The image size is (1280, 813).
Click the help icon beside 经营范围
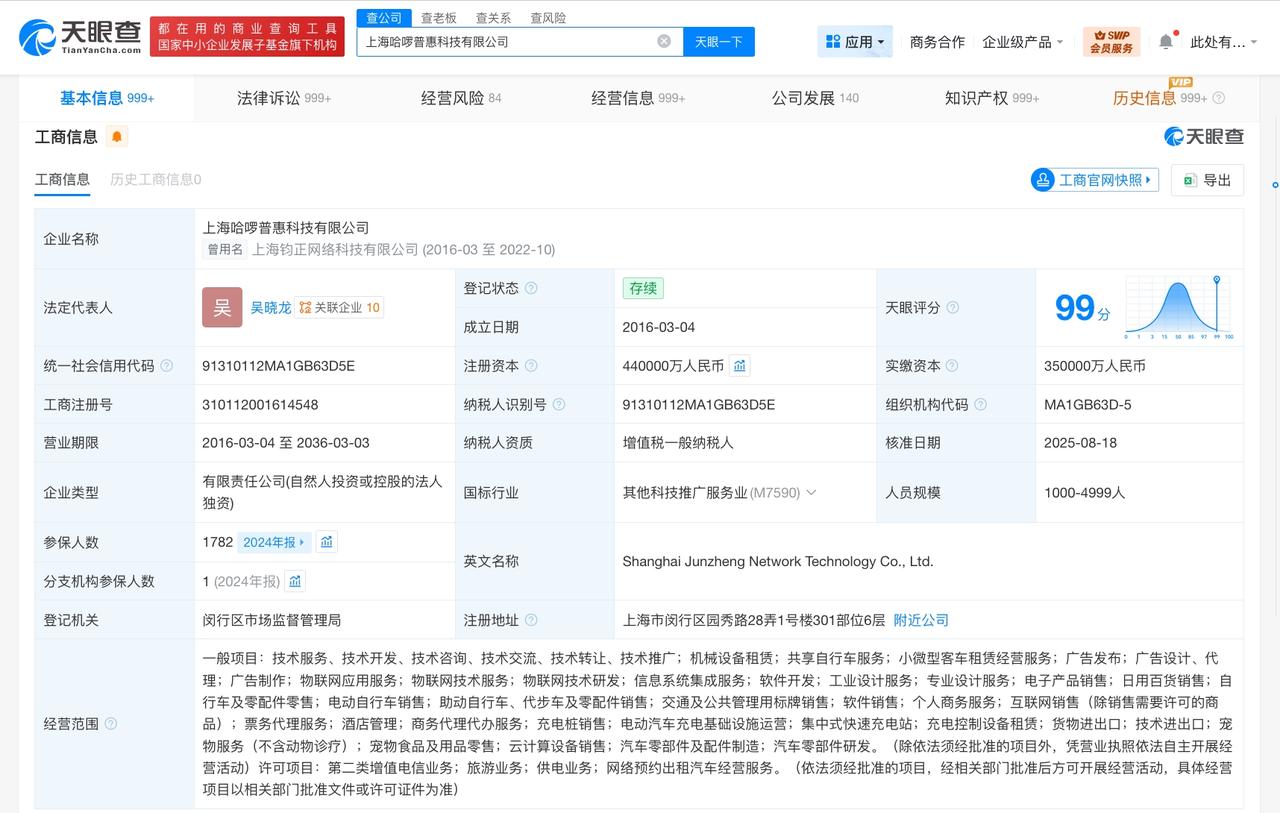coord(110,723)
